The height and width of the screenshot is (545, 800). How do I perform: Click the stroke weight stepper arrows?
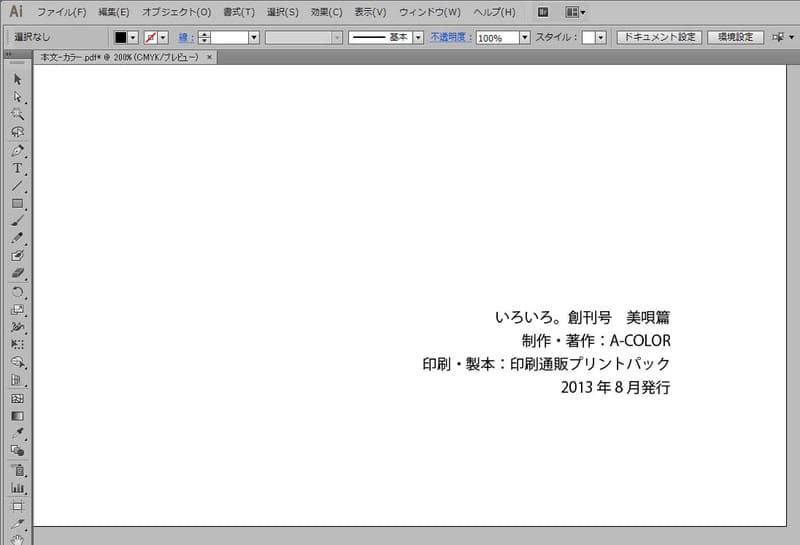point(204,37)
